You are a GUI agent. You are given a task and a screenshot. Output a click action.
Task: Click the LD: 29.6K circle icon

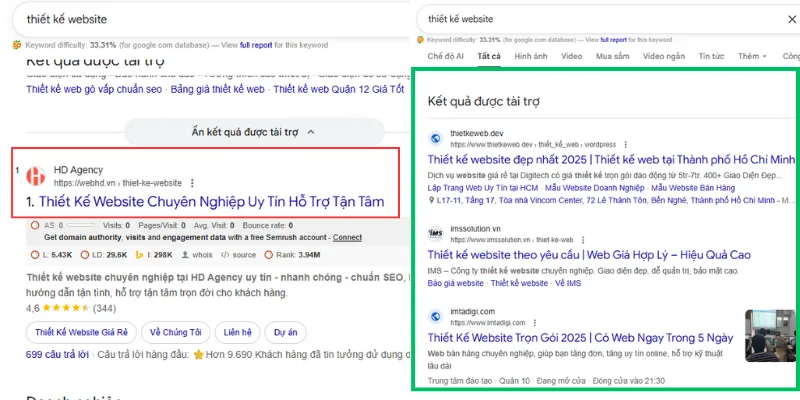click(84, 255)
